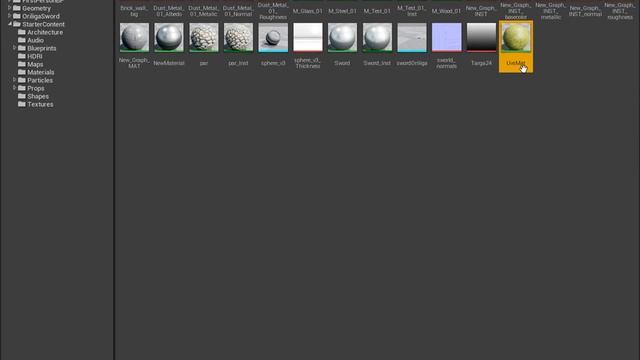Collapse the StarterContent folder arrow
The height and width of the screenshot is (360, 640).
pyautogui.click(x=9, y=24)
